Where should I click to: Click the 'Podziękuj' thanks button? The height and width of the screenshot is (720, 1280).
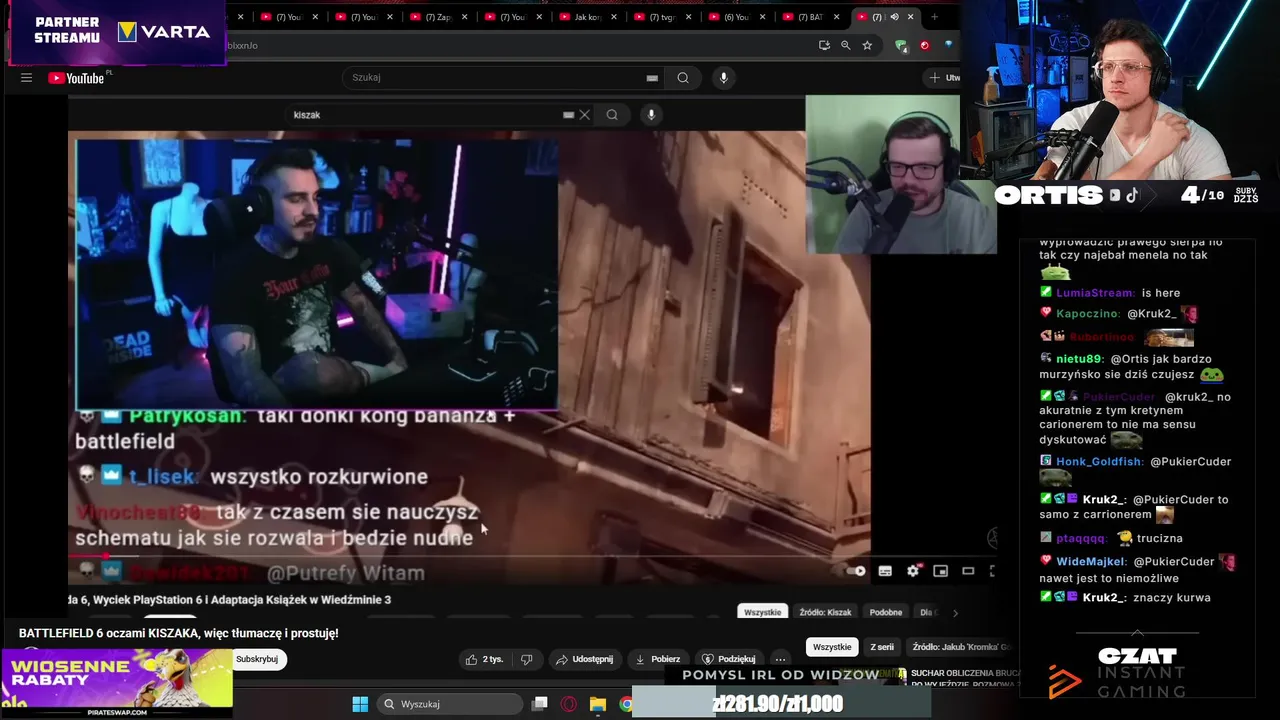pos(728,659)
